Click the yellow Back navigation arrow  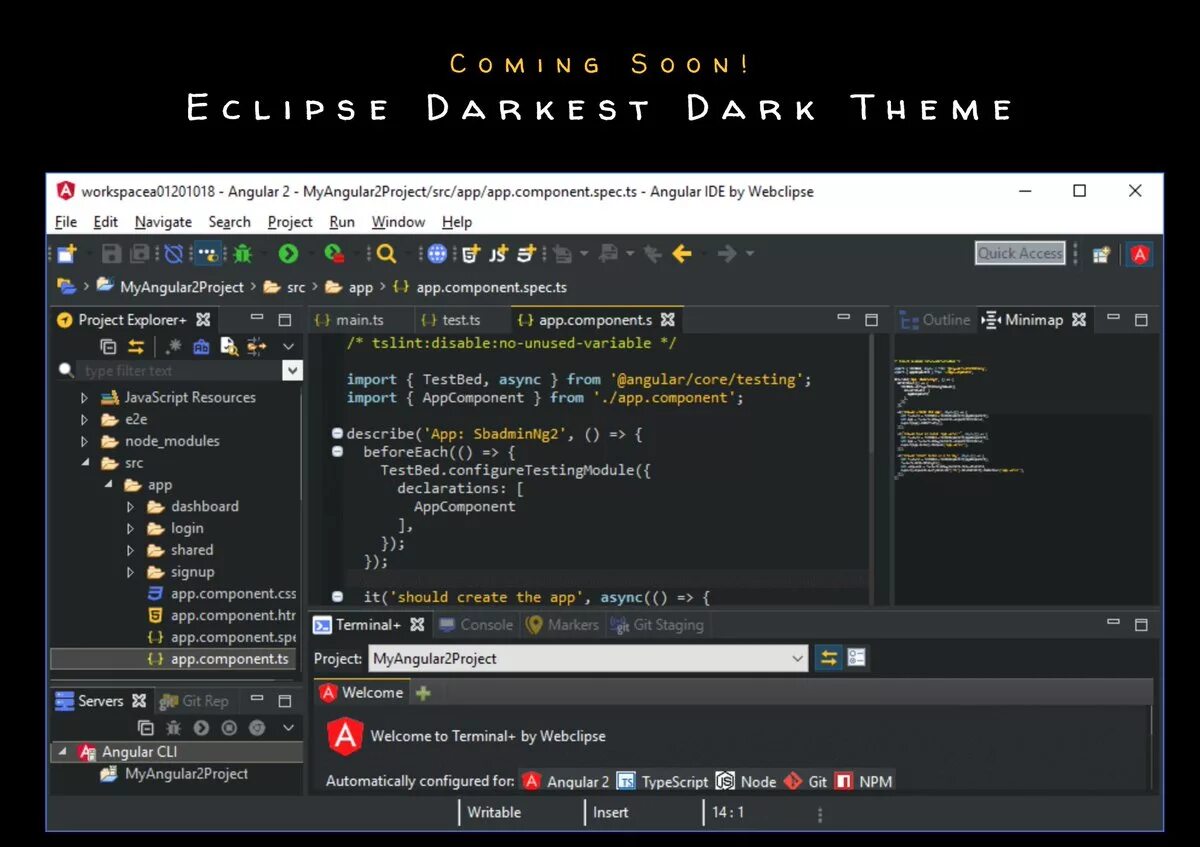[682, 254]
